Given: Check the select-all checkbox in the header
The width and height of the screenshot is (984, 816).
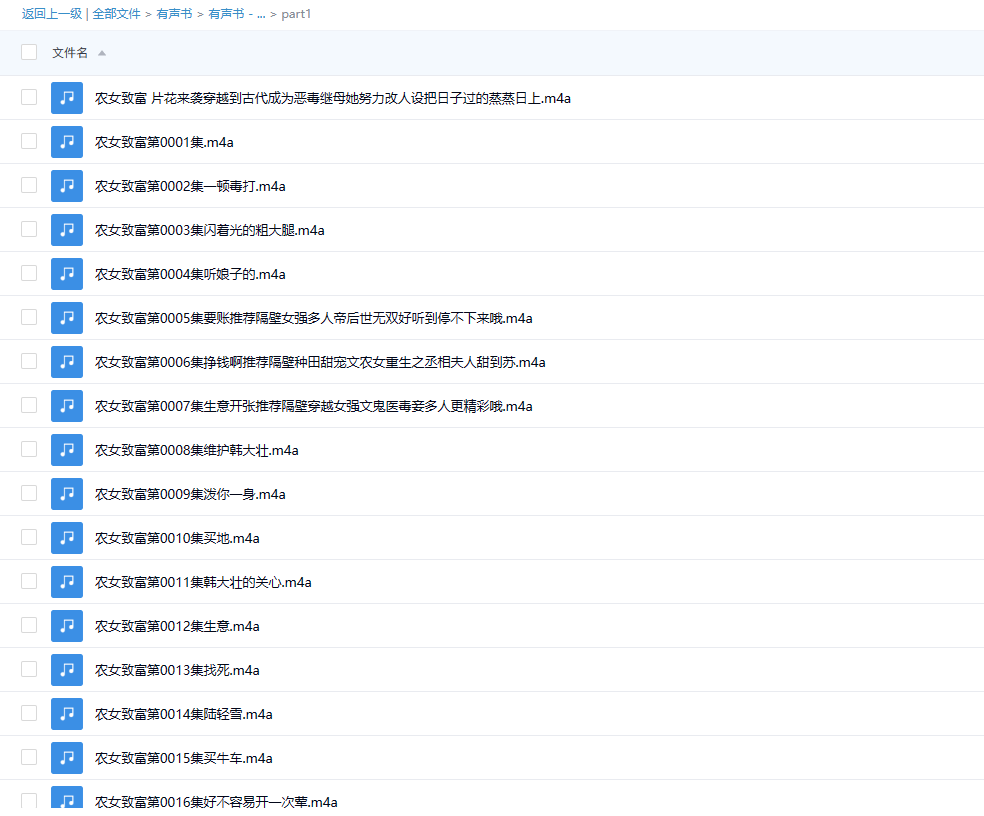Looking at the screenshot, I should tap(28, 51).
